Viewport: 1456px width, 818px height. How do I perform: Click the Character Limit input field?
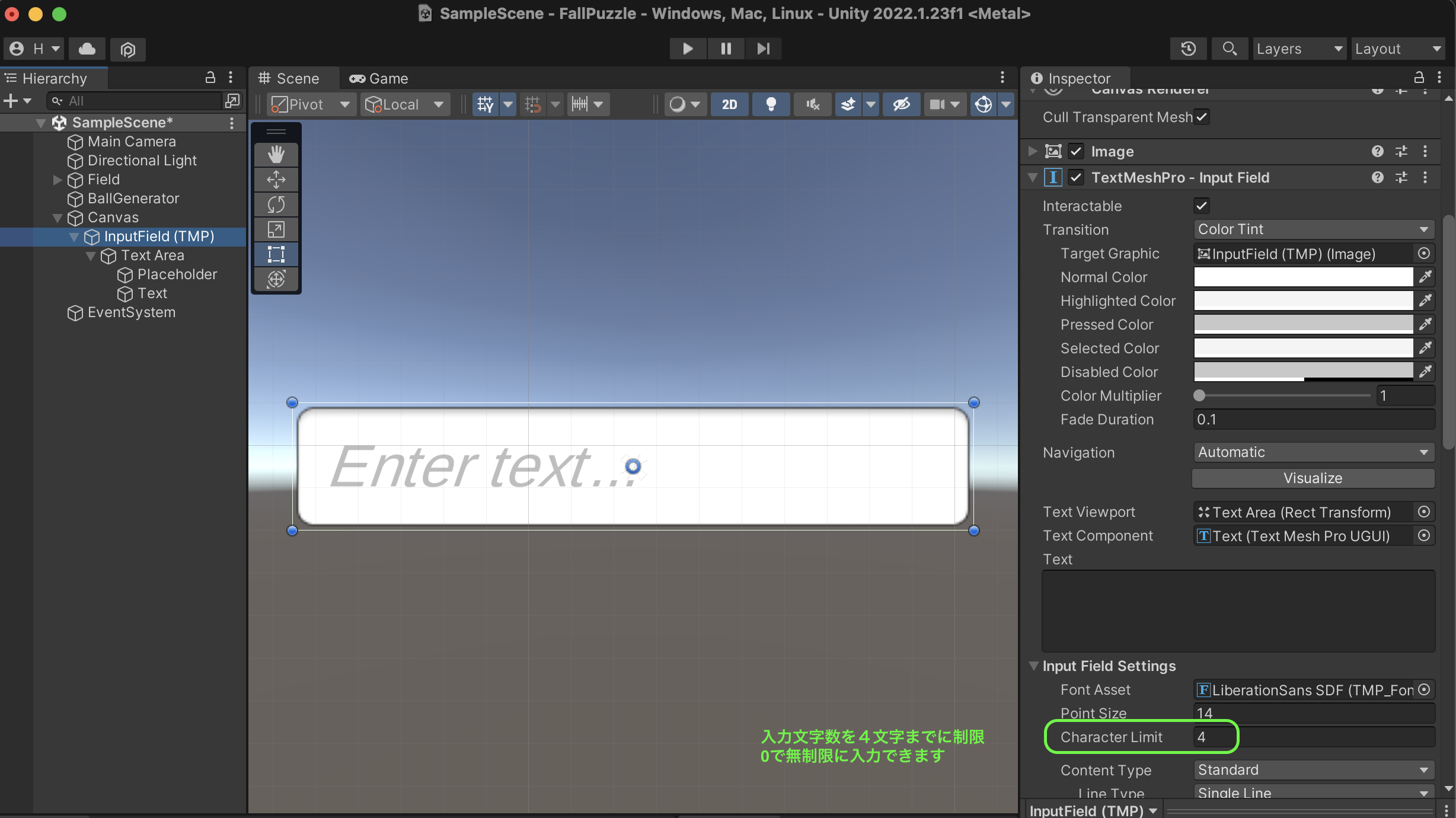click(1313, 737)
